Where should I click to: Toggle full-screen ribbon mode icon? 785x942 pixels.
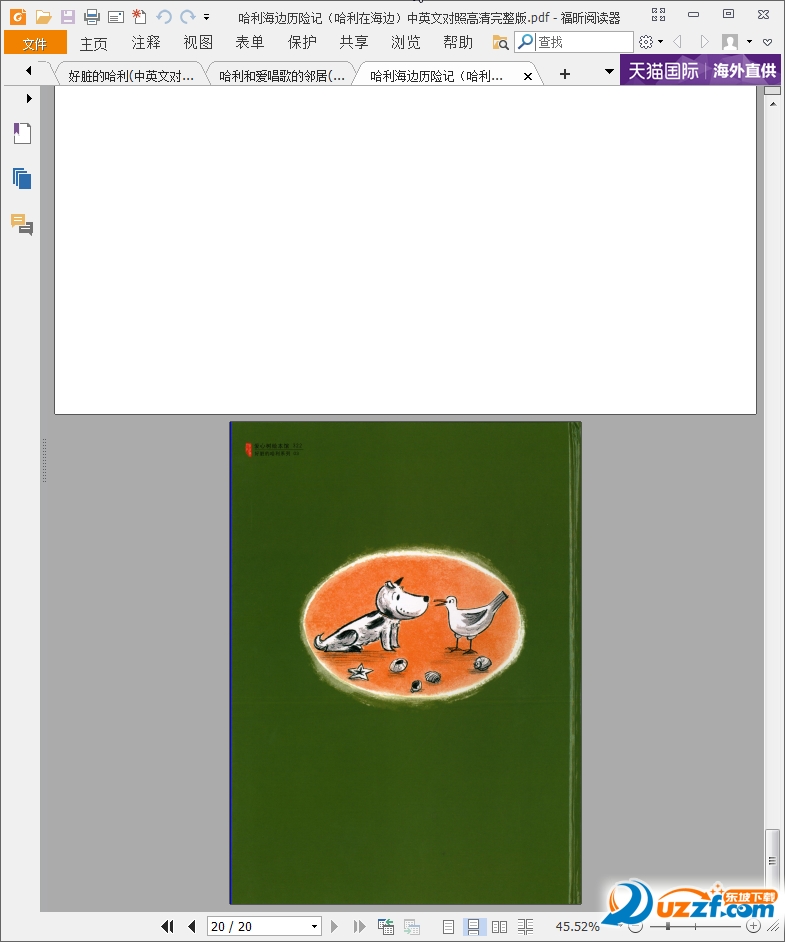point(659,14)
